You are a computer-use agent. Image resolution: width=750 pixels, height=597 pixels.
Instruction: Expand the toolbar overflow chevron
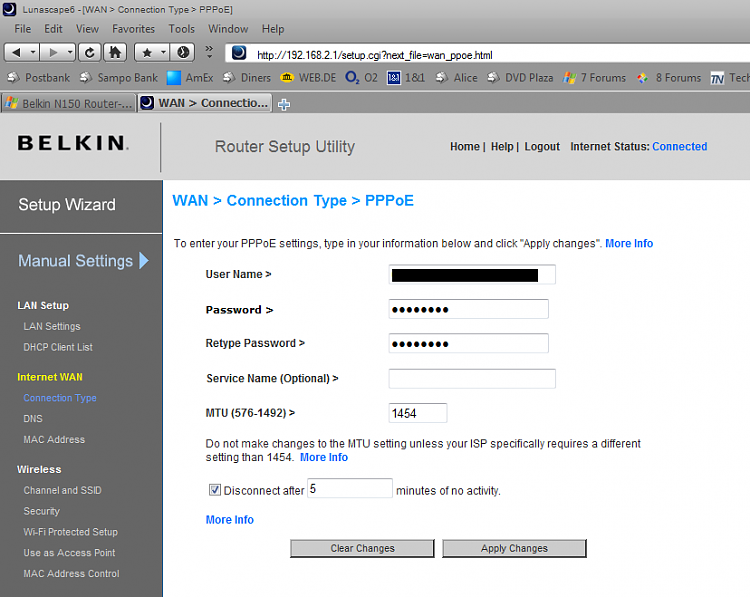209,52
